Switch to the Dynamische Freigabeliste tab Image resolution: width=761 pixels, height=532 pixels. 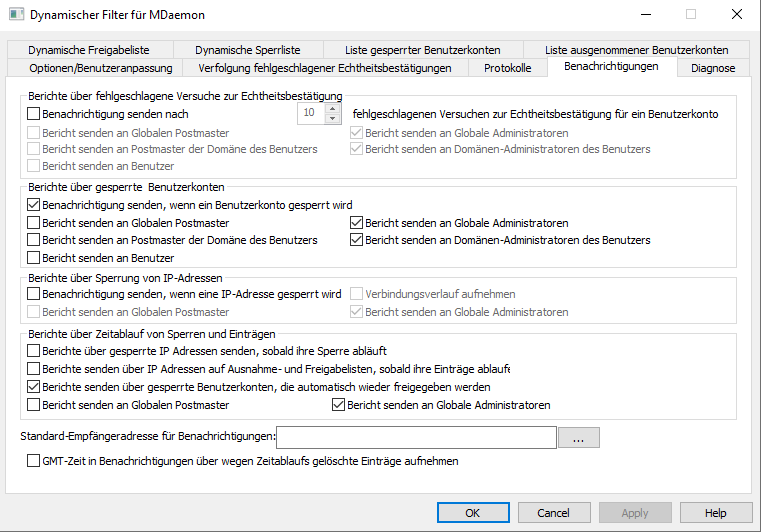[x=88, y=49]
